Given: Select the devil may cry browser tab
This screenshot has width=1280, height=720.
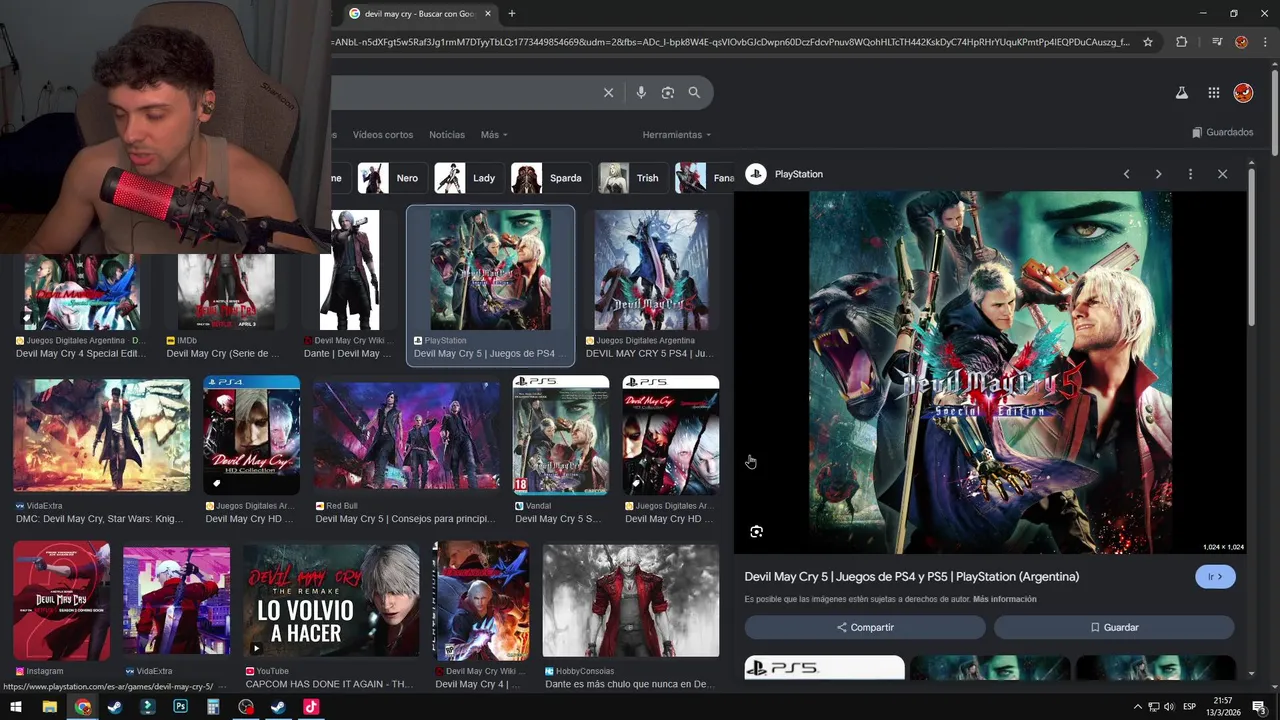Looking at the screenshot, I should pos(420,14).
